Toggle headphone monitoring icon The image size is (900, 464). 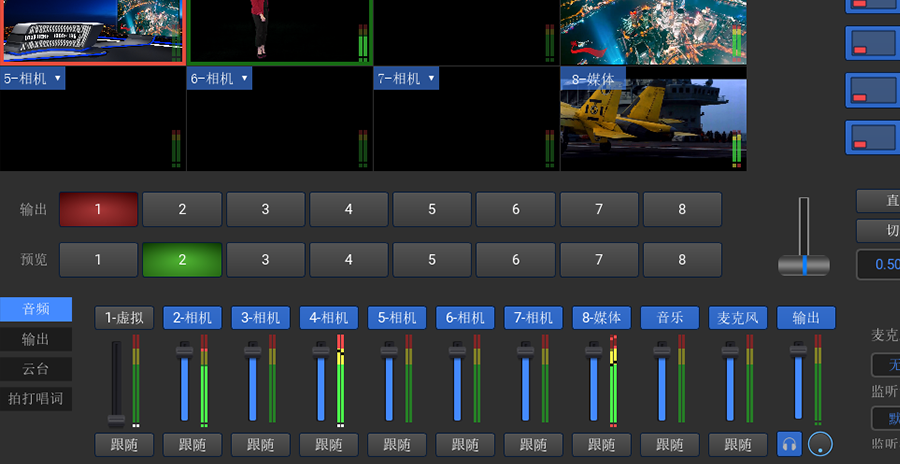pos(790,444)
